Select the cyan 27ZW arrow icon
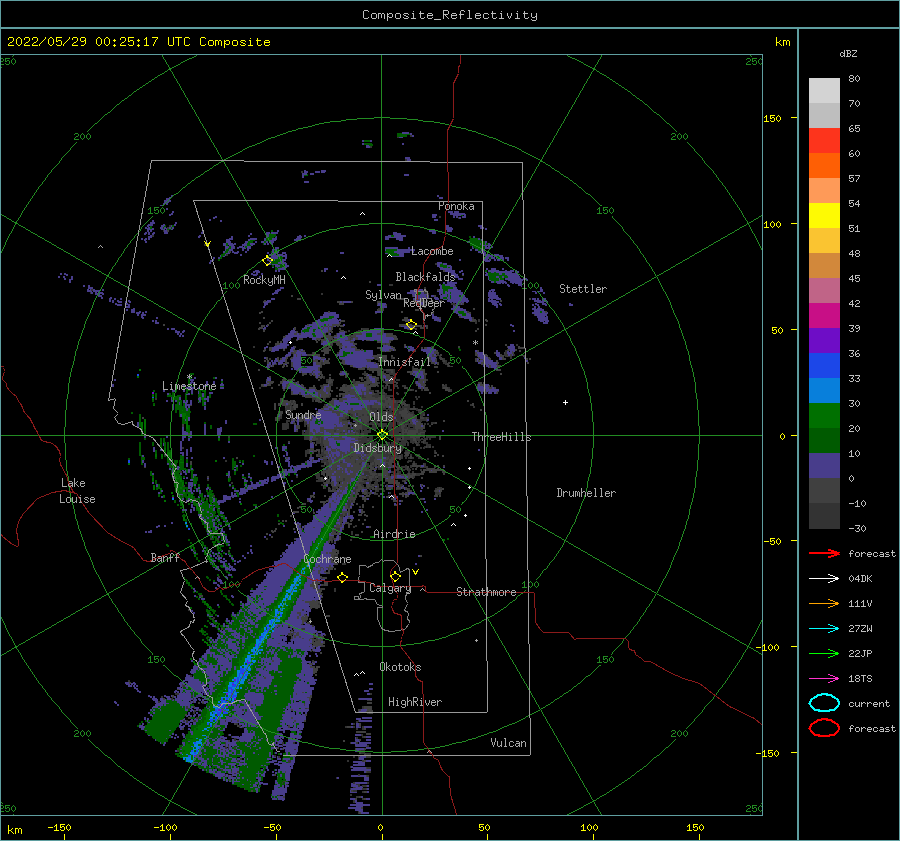The width and height of the screenshot is (900, 841). point(824,629)
